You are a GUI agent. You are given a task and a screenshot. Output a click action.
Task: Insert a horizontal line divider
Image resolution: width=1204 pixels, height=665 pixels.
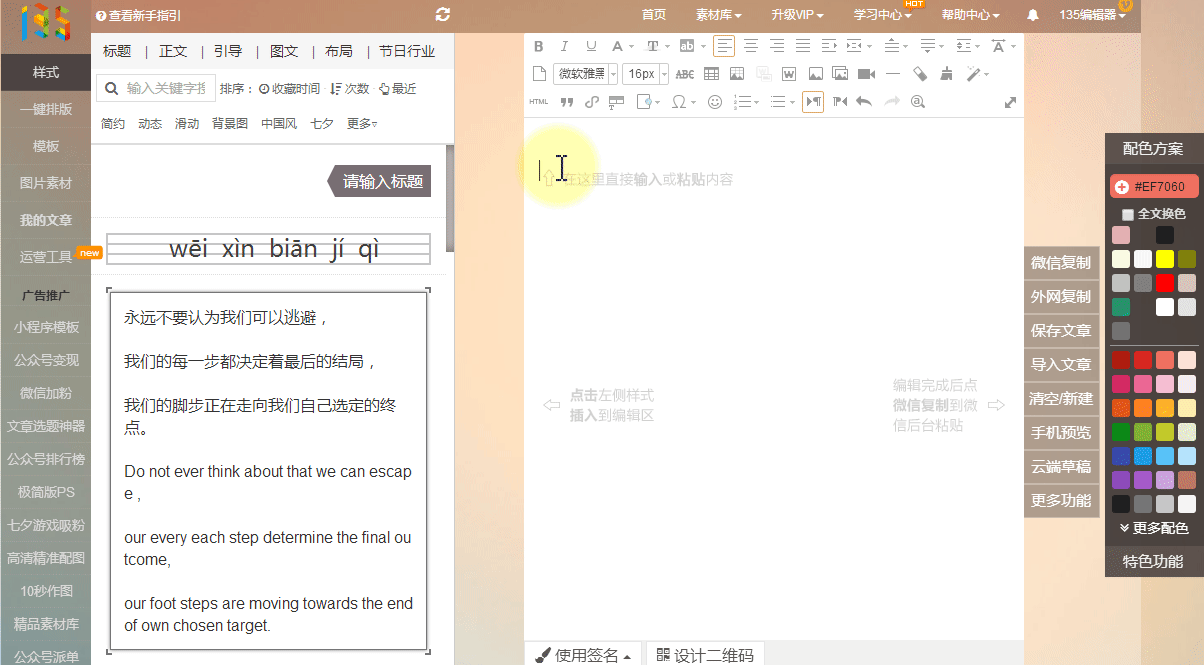pos(893,74)
